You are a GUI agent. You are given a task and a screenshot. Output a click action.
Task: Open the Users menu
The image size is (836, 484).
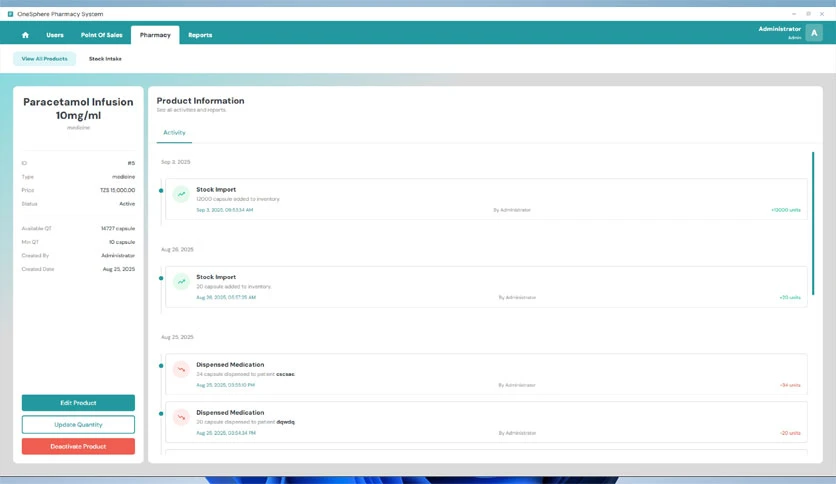[x=55, y=35]
